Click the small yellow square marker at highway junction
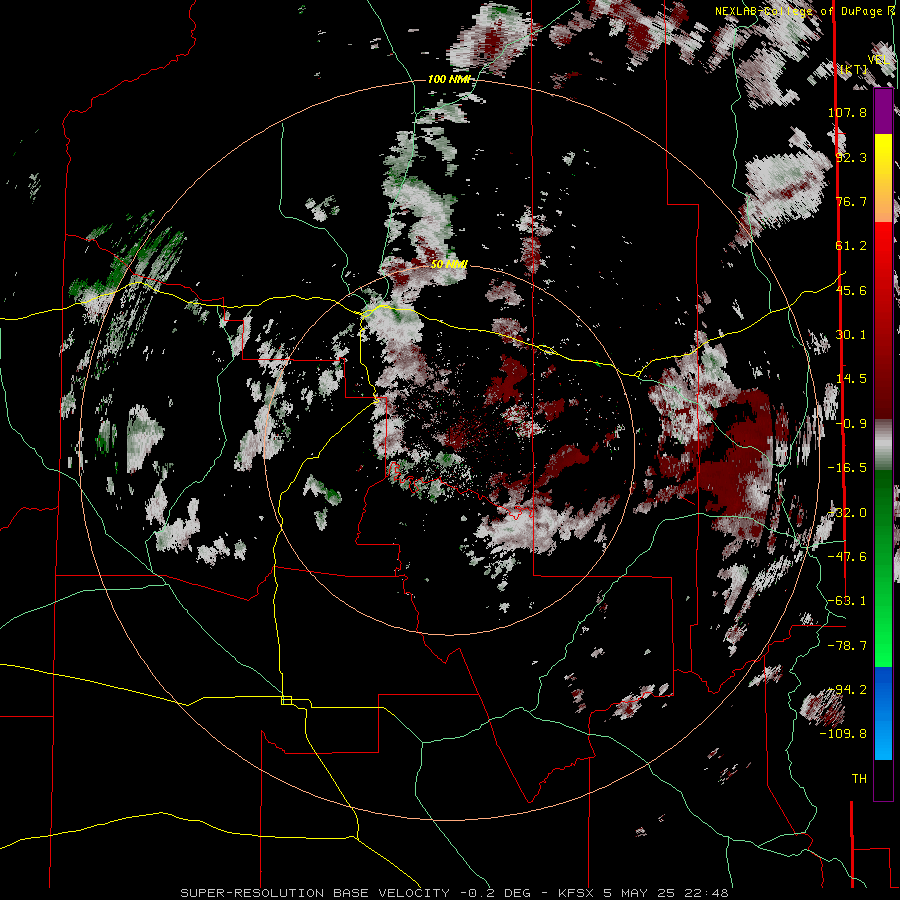 click(x=286, y=700)
